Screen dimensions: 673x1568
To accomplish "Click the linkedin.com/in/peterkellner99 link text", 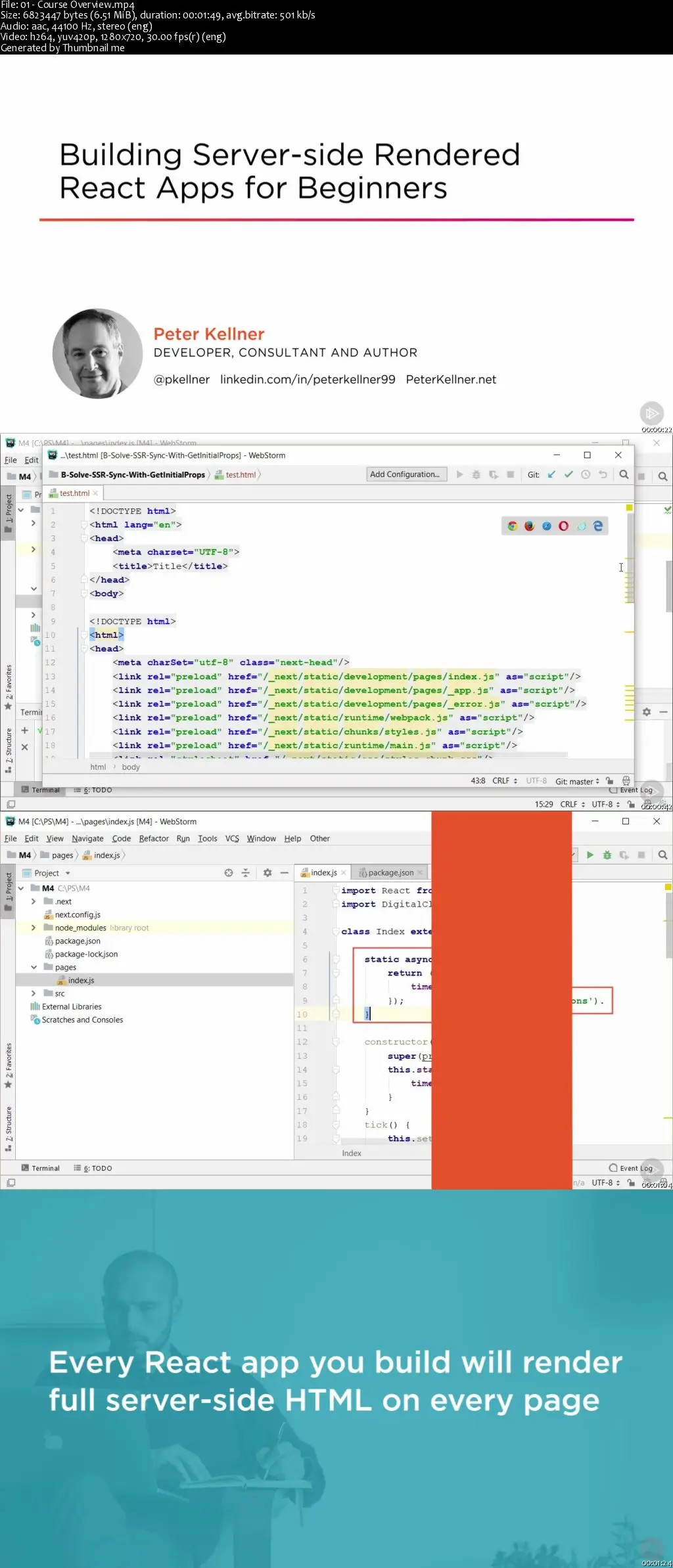I will [308, 379].
